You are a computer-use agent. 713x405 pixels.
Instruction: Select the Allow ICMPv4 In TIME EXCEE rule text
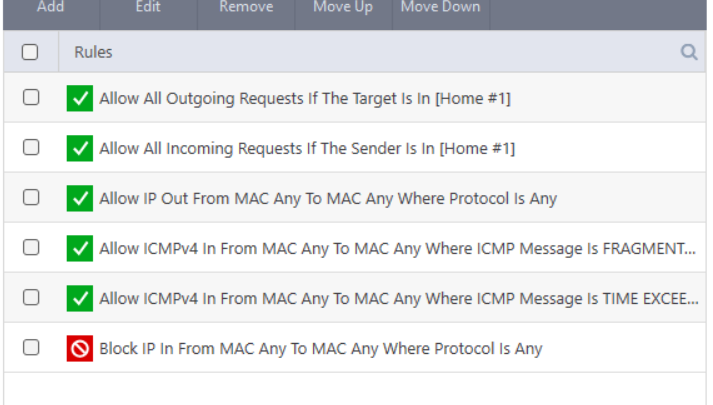399,299
